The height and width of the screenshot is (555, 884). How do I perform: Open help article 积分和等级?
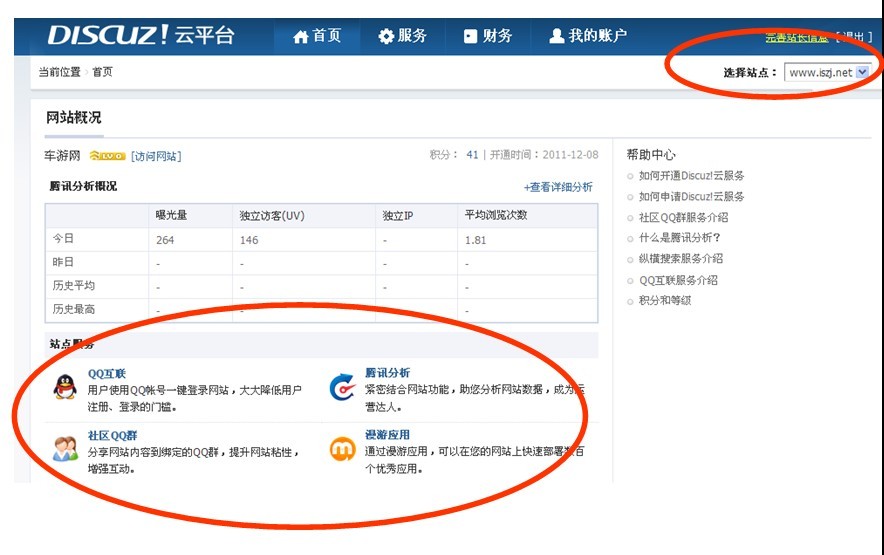pos(665,301)
